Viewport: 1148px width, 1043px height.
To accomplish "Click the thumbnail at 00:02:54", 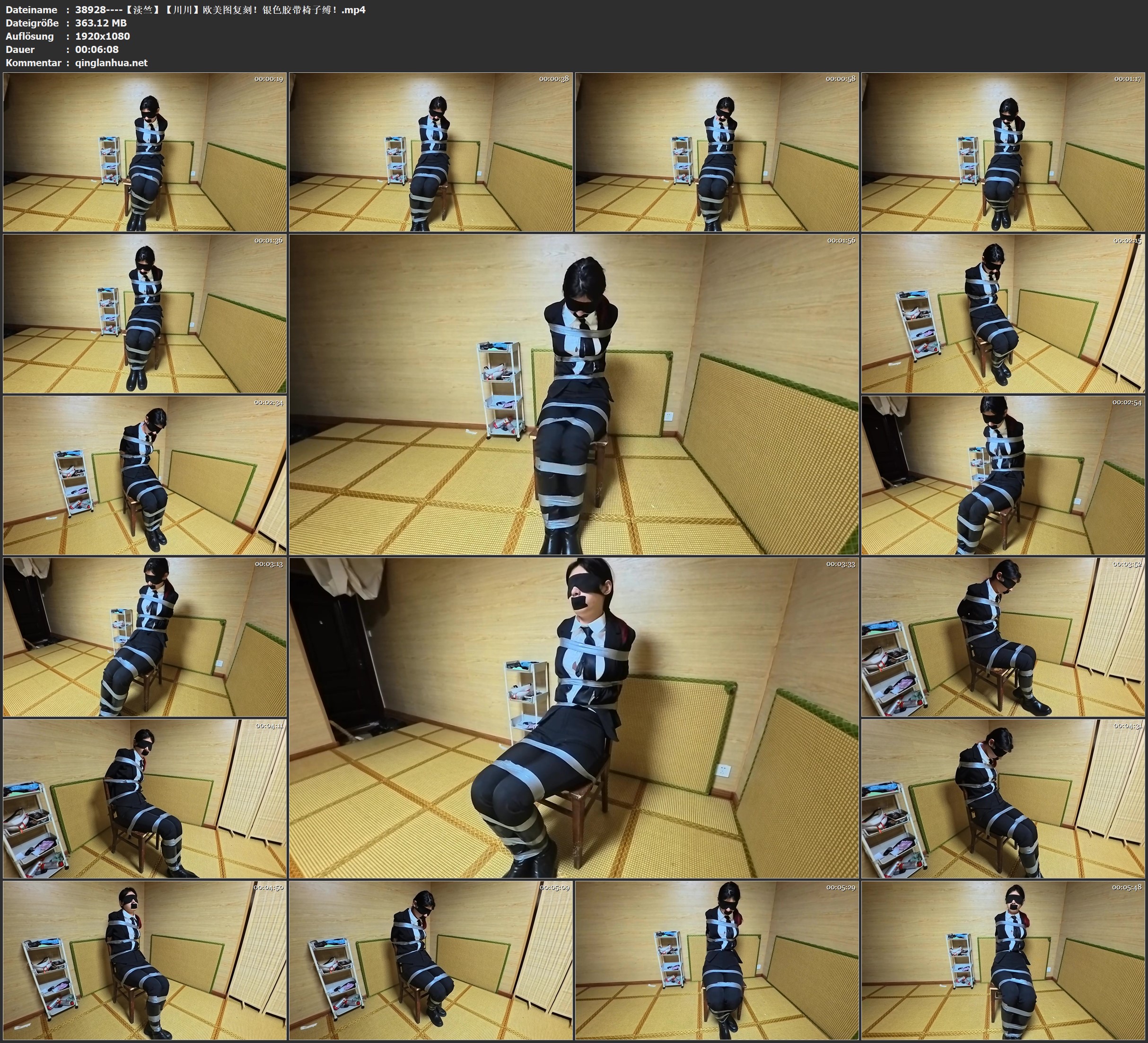I will [1002, 475].
